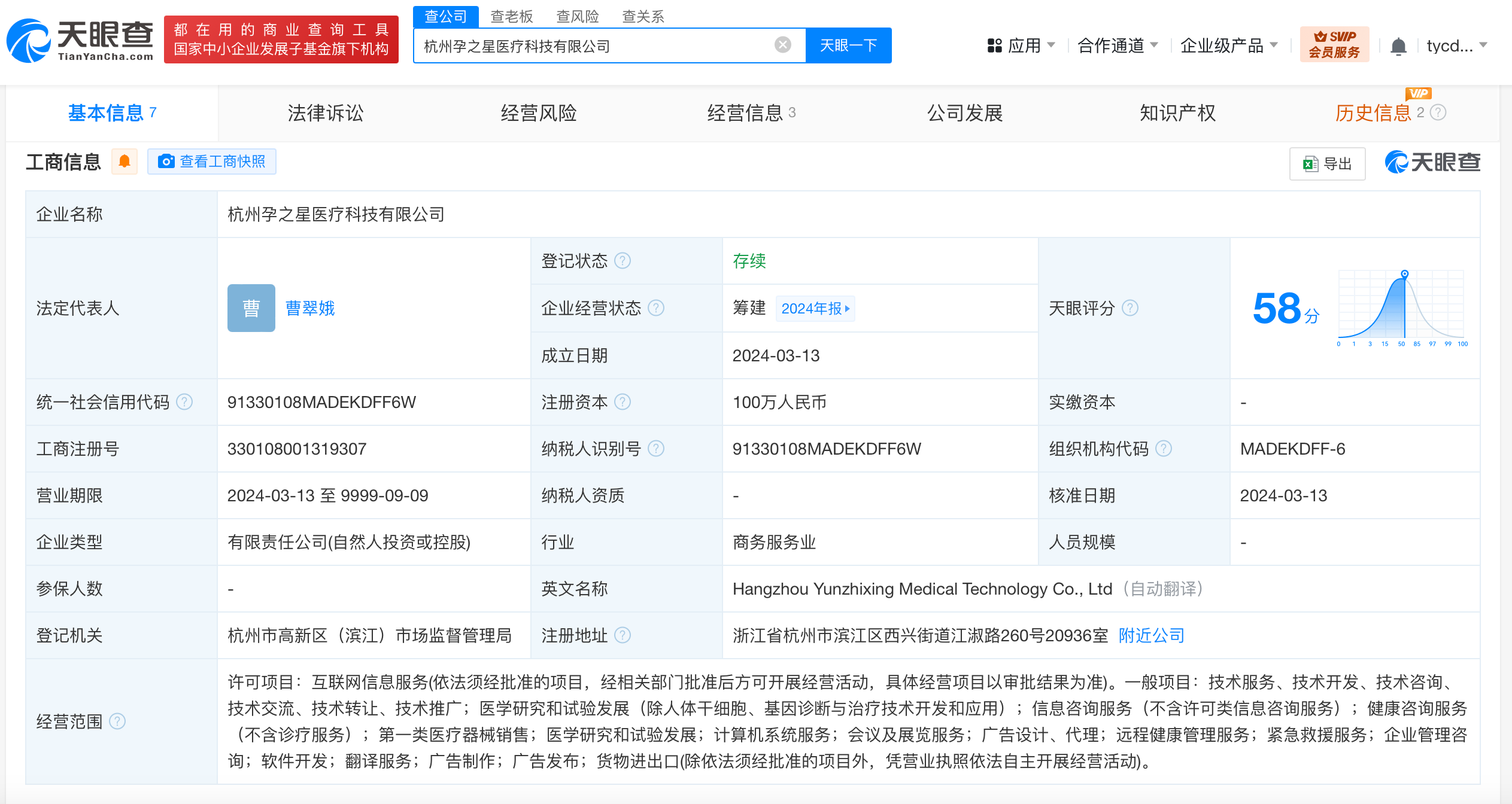1512x804 pixels.
Task: Click credit code 91330108MADEKDFF6W in 统一社会信用代码 row
Action: click(321, 402)
